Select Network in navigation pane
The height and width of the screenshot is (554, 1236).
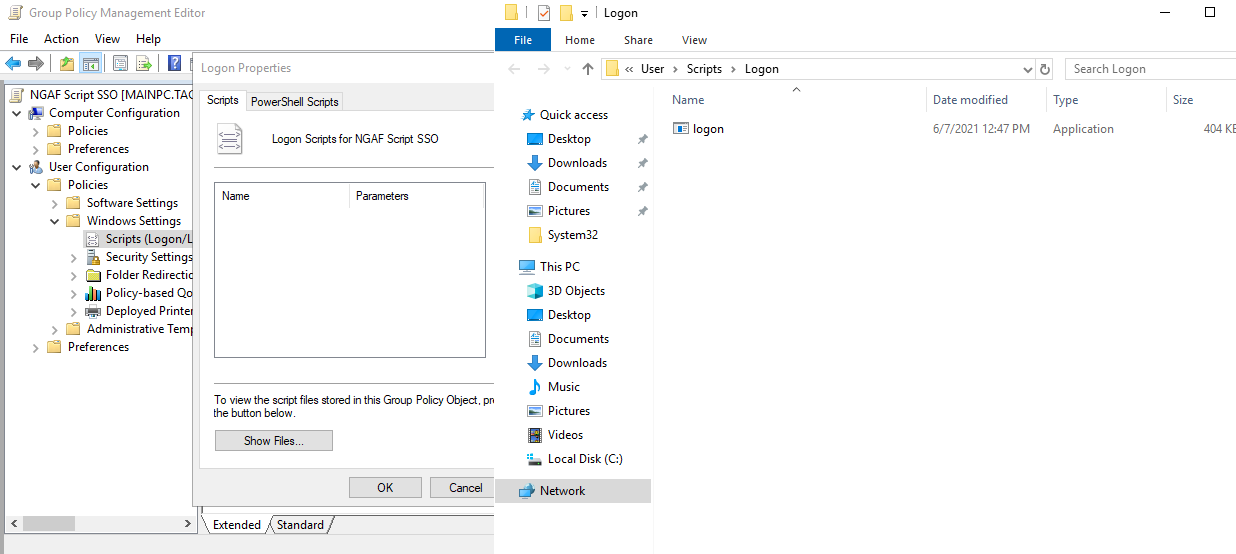click(562, 491)
